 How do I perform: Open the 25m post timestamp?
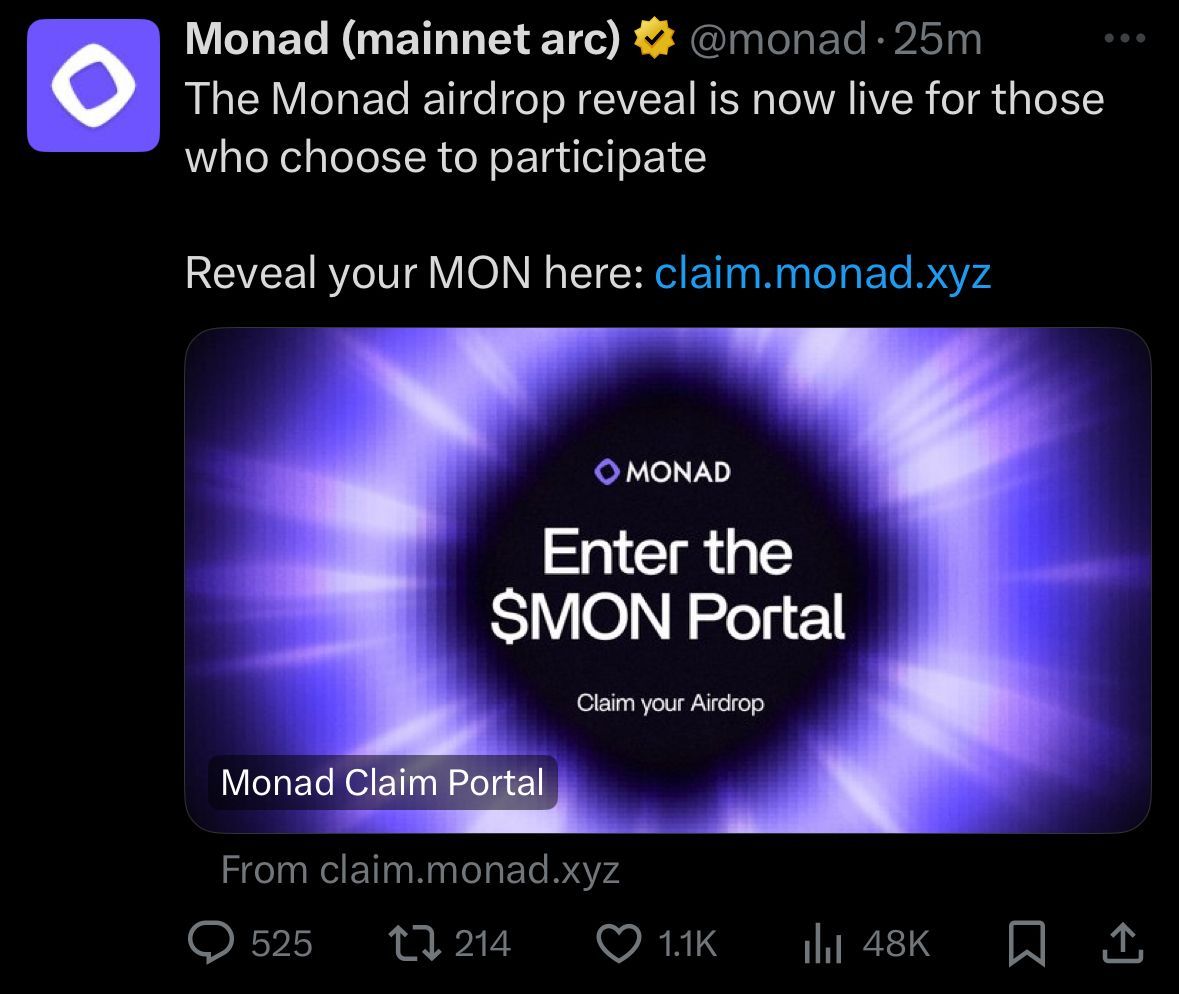[x=938, y=40]
